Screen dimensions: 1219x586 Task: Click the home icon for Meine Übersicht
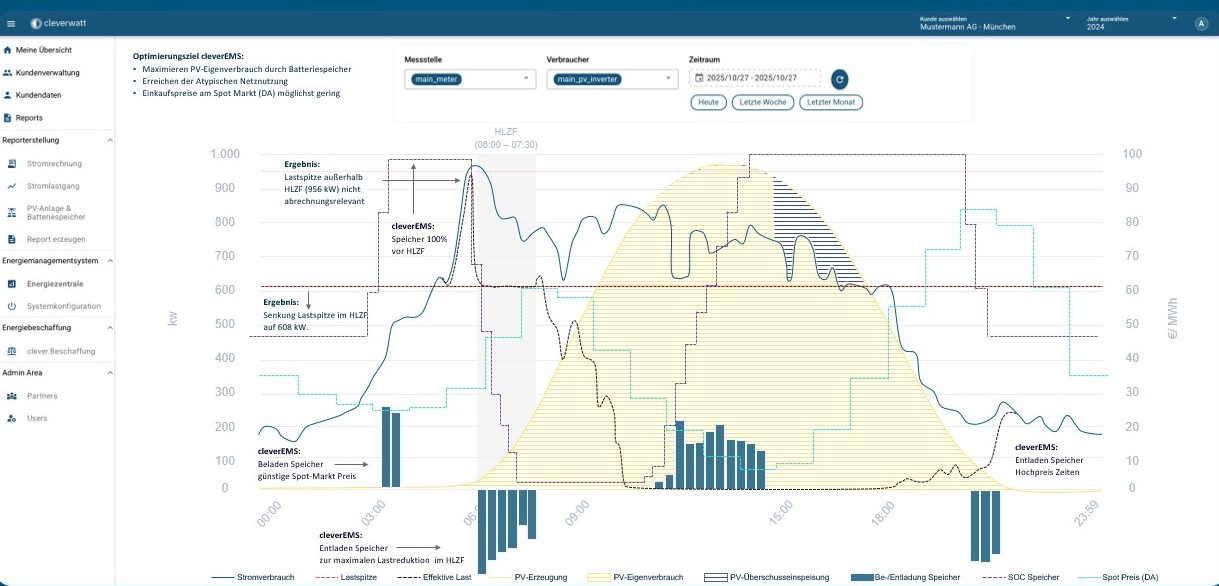(x=8, y=49)
